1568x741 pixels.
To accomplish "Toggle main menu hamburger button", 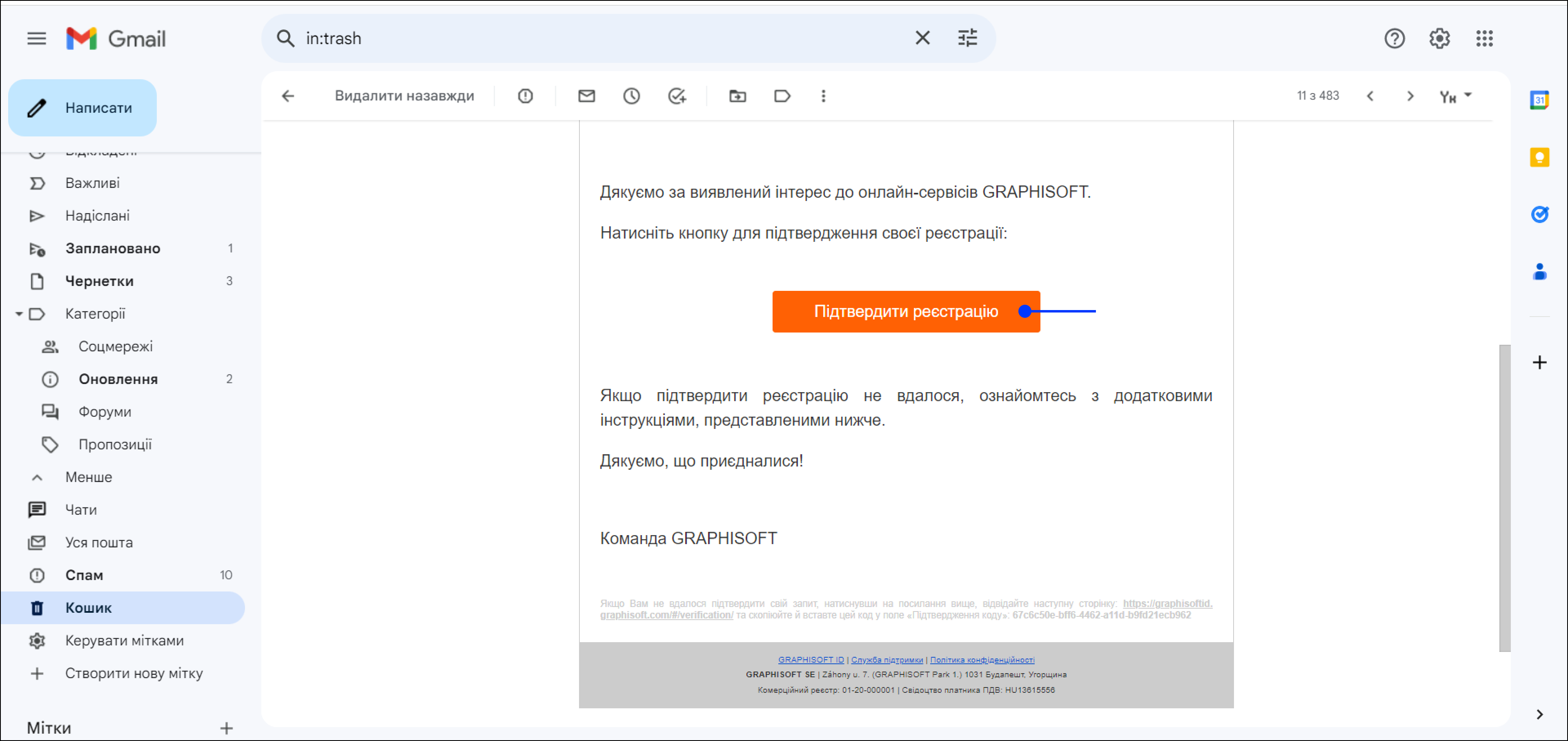I will coord(36,38).
